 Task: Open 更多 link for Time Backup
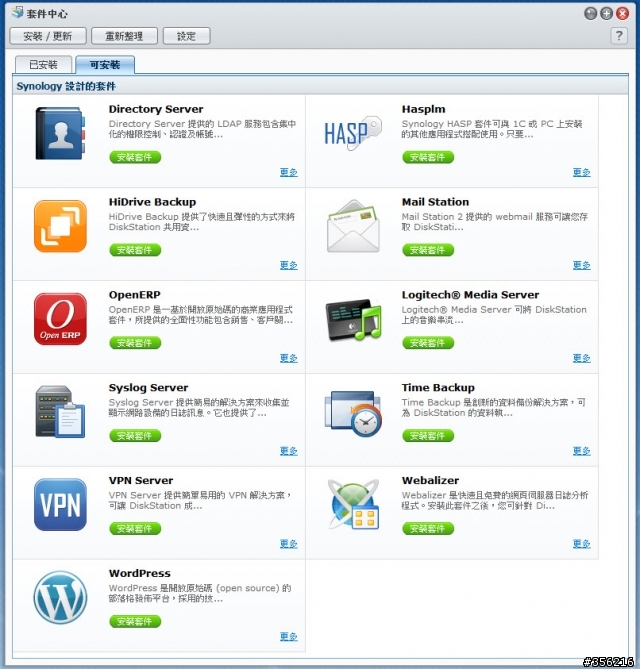point(582,450)
